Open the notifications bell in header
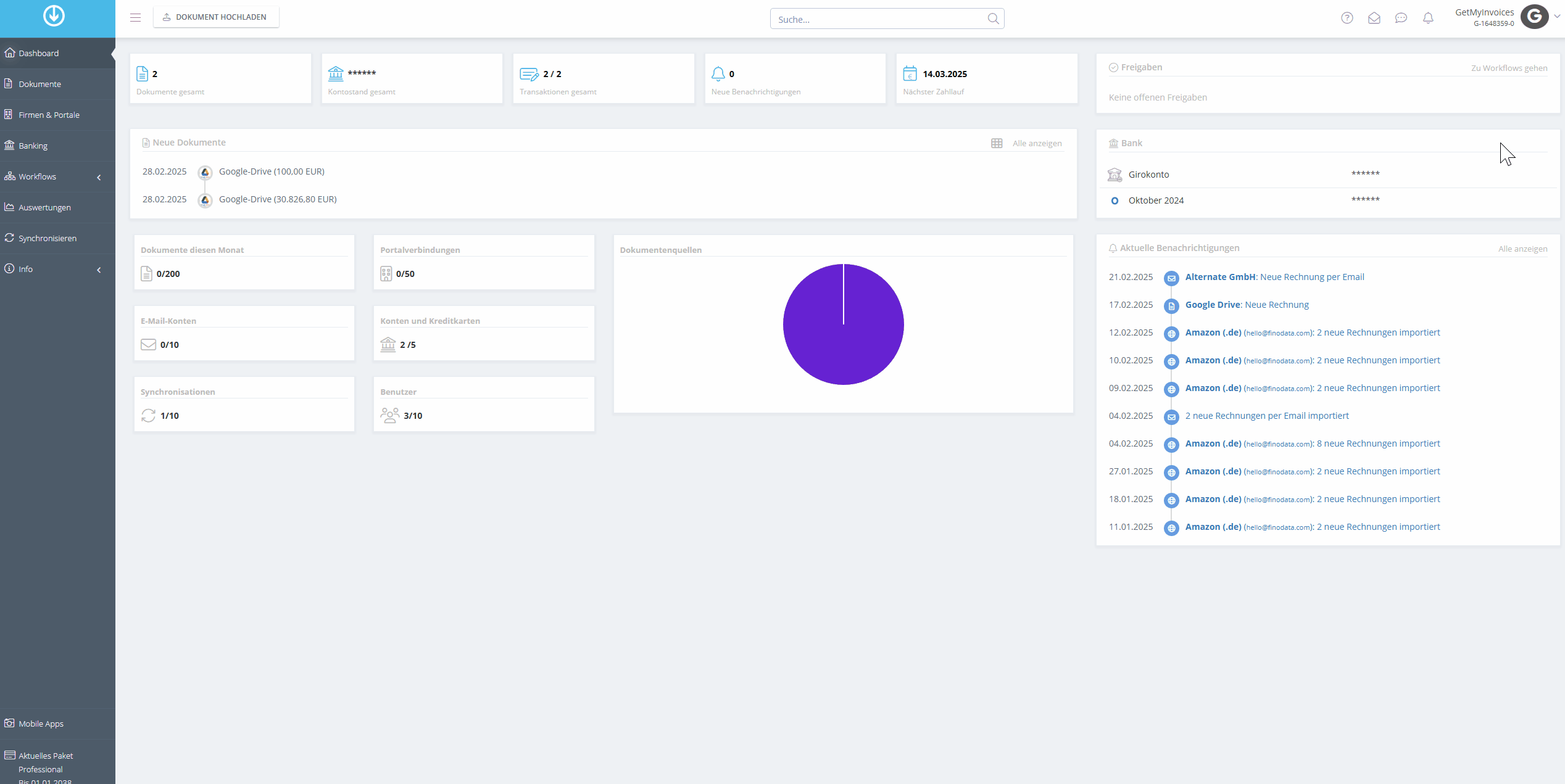This screenshot has height=784, width=1565. 1428,18
